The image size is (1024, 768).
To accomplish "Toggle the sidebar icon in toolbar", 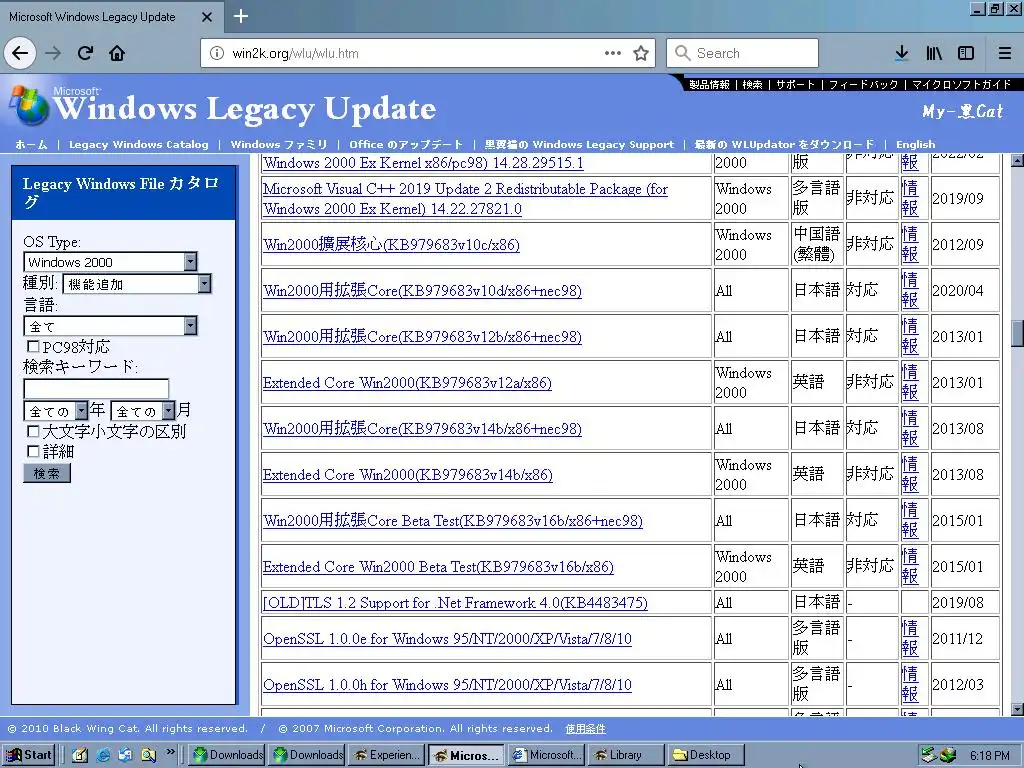I will 966,53.
